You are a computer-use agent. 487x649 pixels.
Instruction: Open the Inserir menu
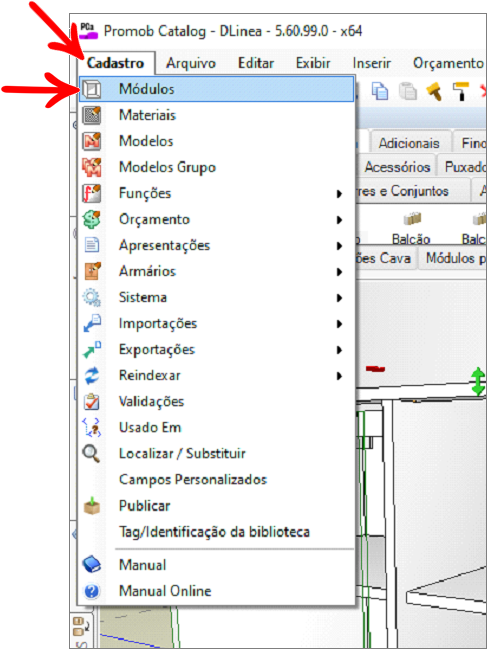(x=372, y=63)
